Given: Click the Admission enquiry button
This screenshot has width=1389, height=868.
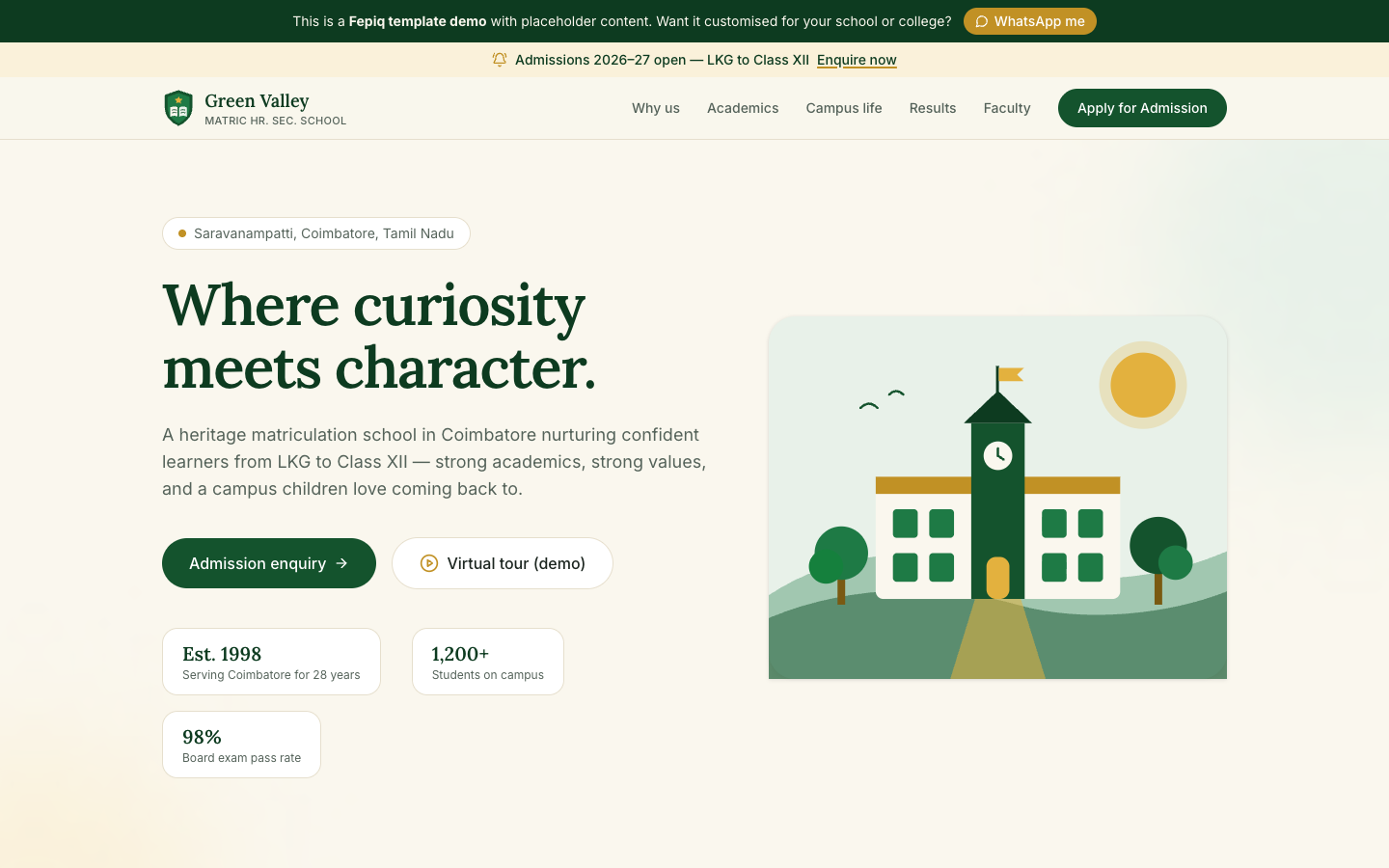Looking at the screenshot, I should (x=269, y=563).
